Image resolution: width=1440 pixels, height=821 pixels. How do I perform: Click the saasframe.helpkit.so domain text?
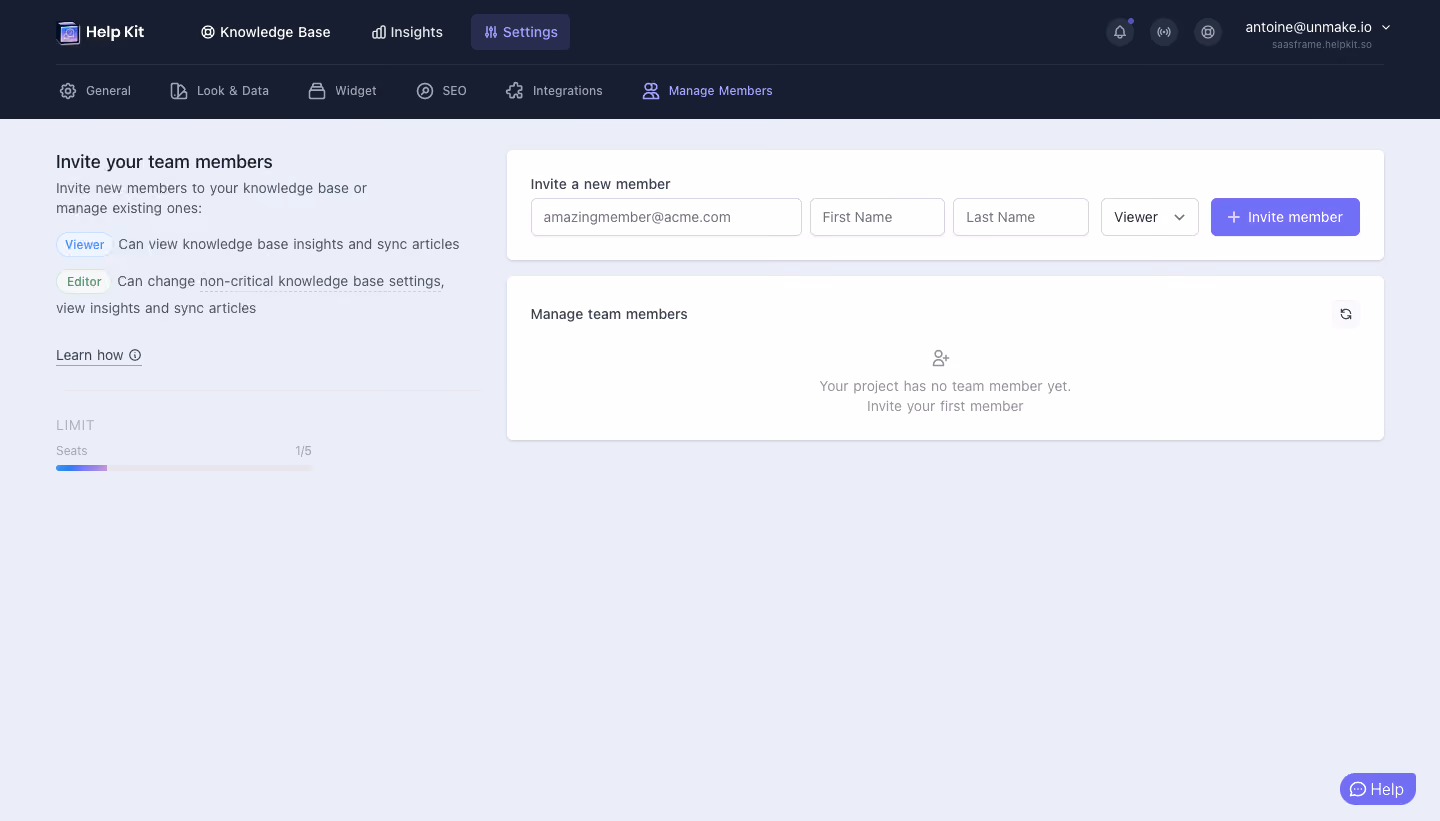(x=1322, y=45)
